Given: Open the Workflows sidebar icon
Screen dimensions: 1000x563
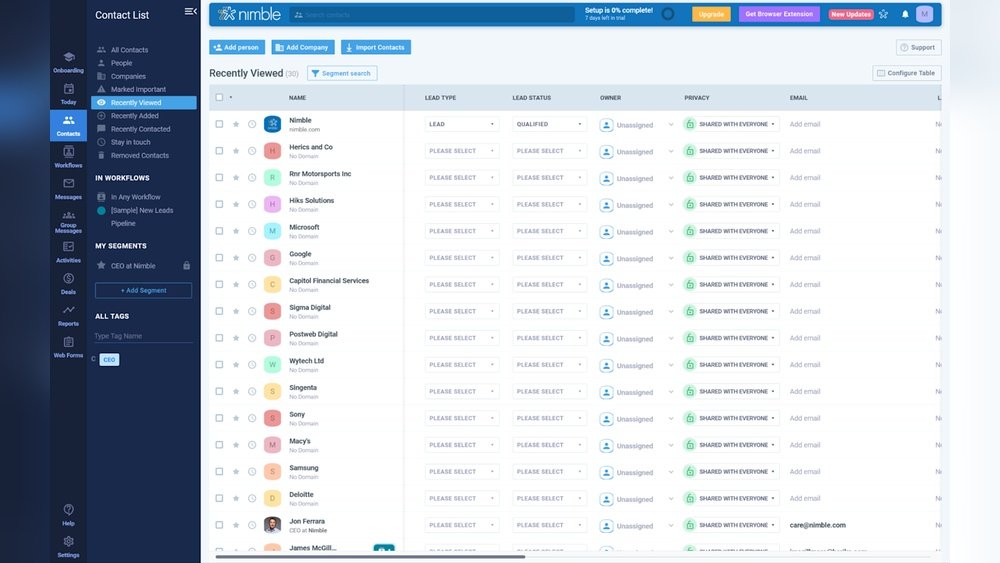Looking at the screenshot, I should (x=68, y=155).
